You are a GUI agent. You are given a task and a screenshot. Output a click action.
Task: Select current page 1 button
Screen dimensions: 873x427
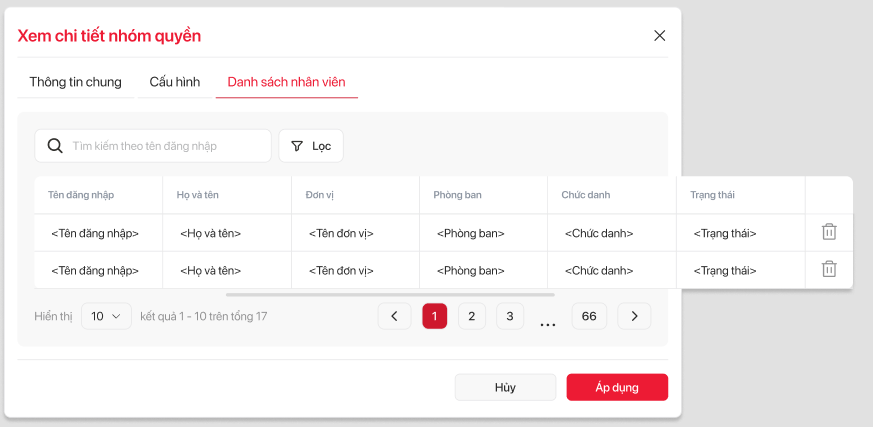[x=434, y=316]
